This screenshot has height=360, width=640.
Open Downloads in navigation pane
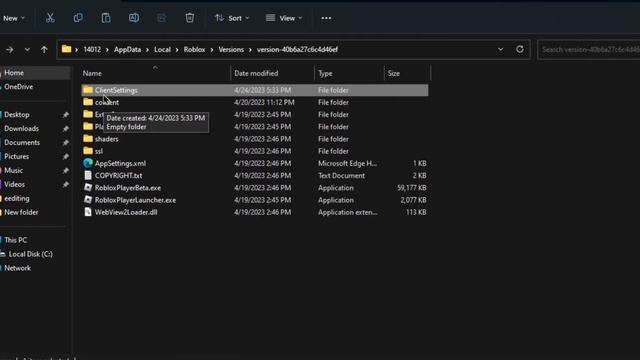coord(21,129)
